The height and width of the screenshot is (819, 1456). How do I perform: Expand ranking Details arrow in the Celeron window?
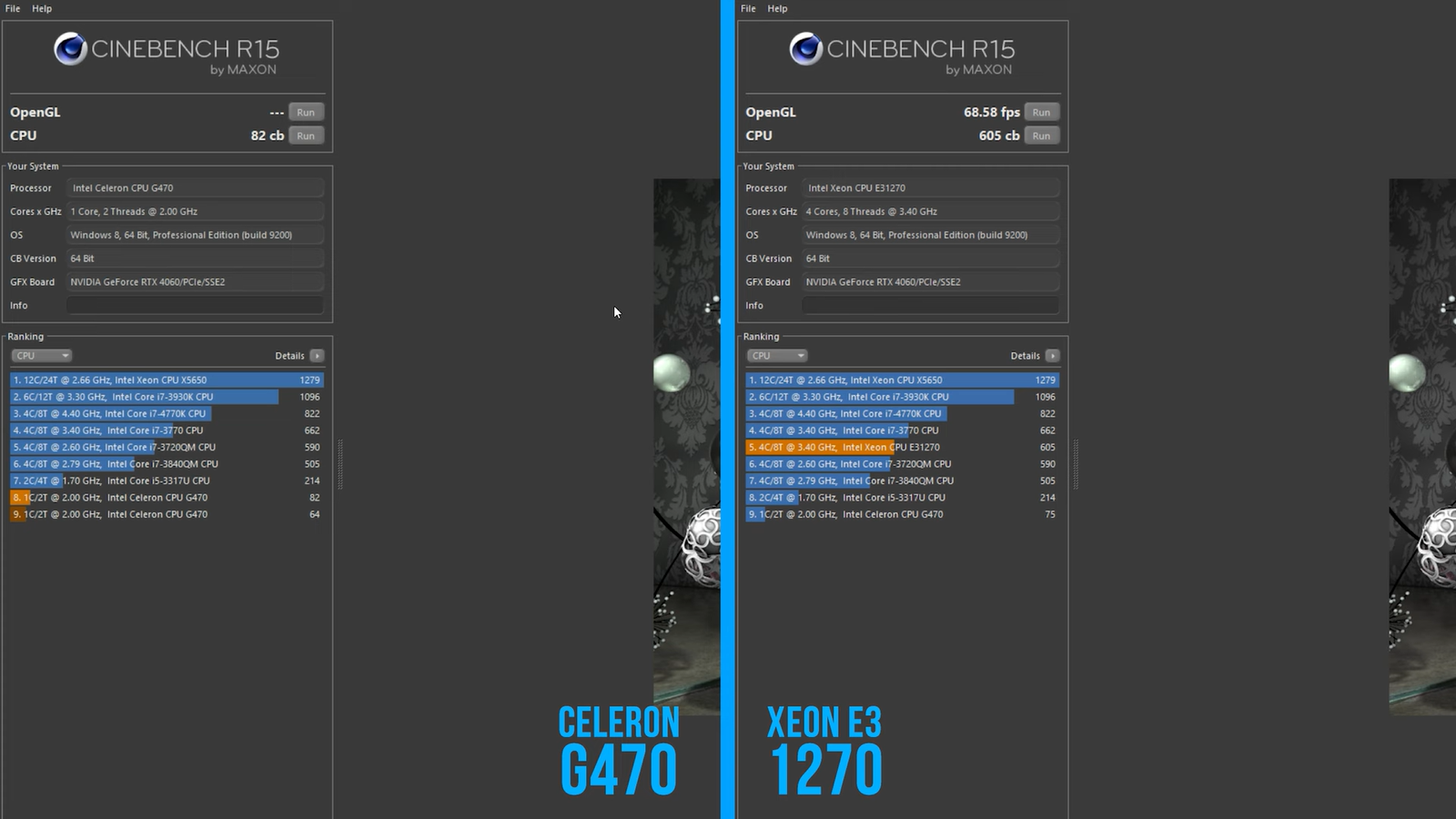point(317,356)
